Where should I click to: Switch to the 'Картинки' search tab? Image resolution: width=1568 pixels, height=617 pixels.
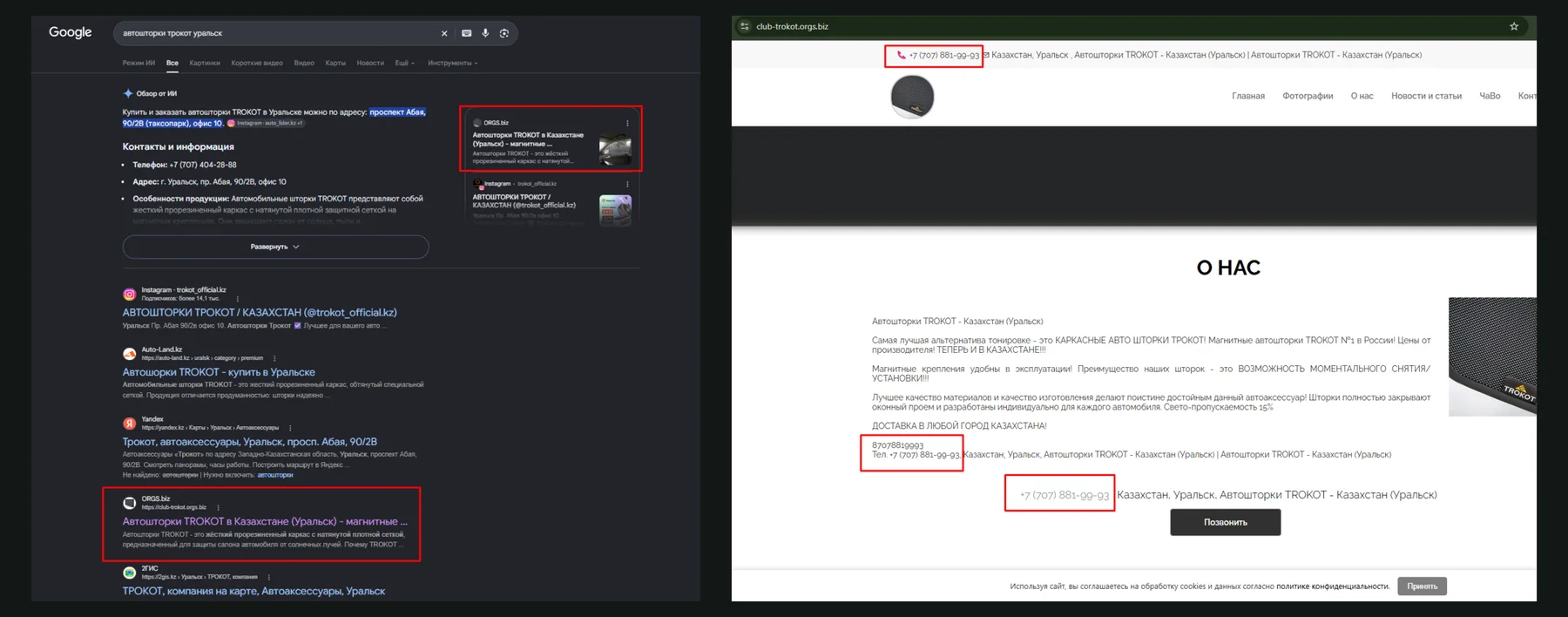[x=205, y=63]
